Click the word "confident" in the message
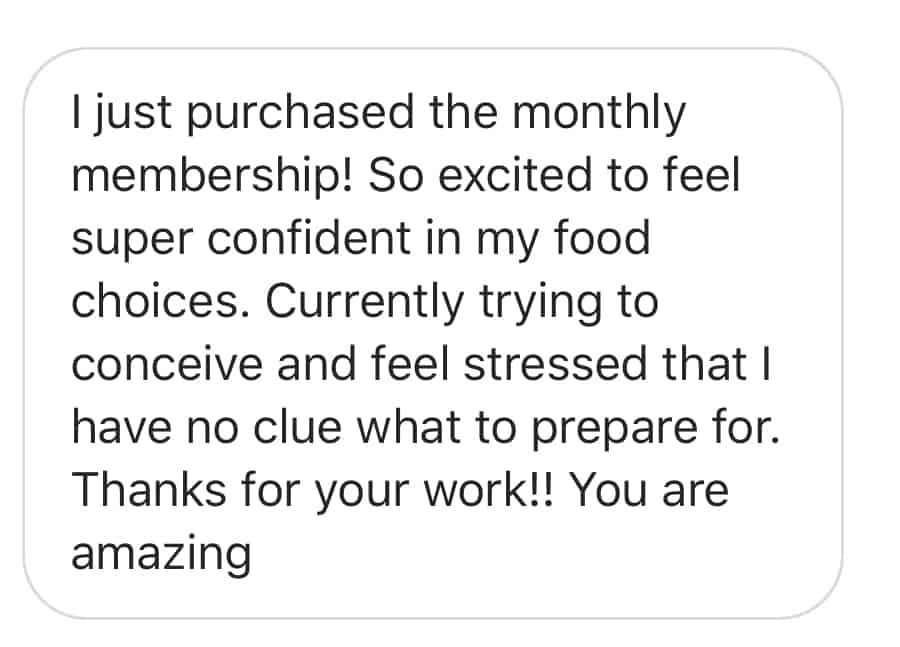This screenshot has height=647, width=900. tap(309, 238)
